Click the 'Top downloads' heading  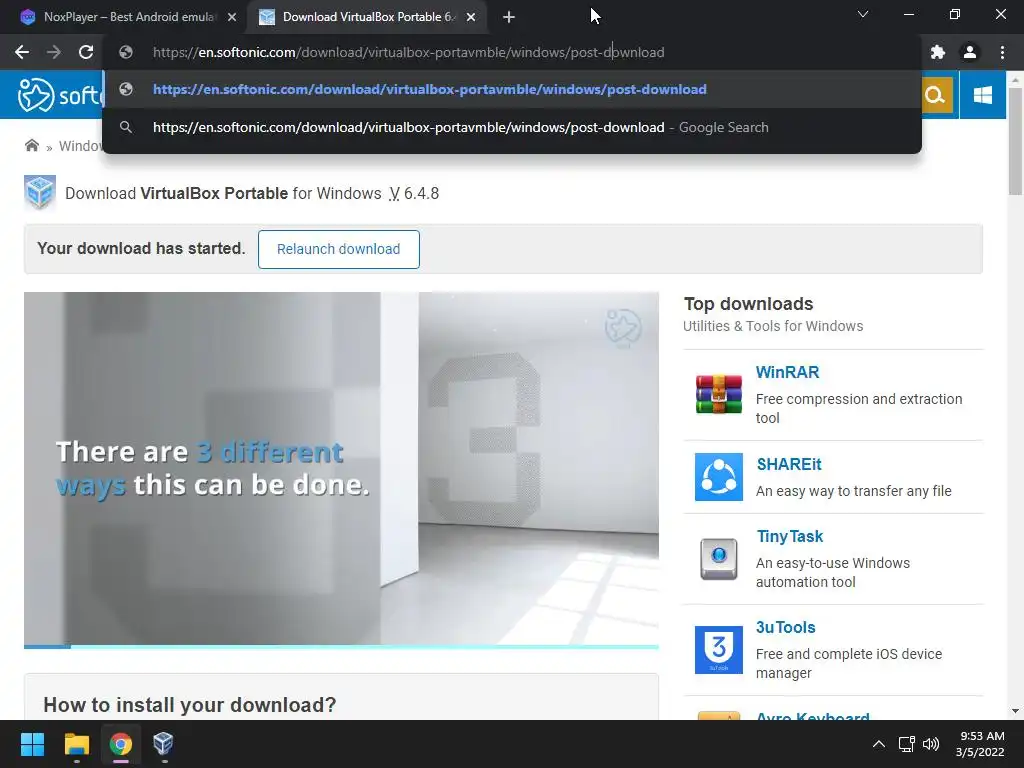(x=748, y=304)
